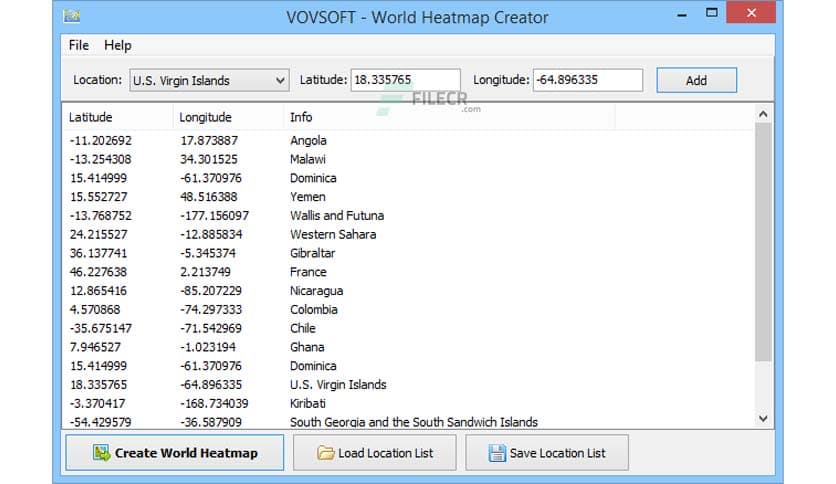Select the Gibraltar row

[408, 253]
